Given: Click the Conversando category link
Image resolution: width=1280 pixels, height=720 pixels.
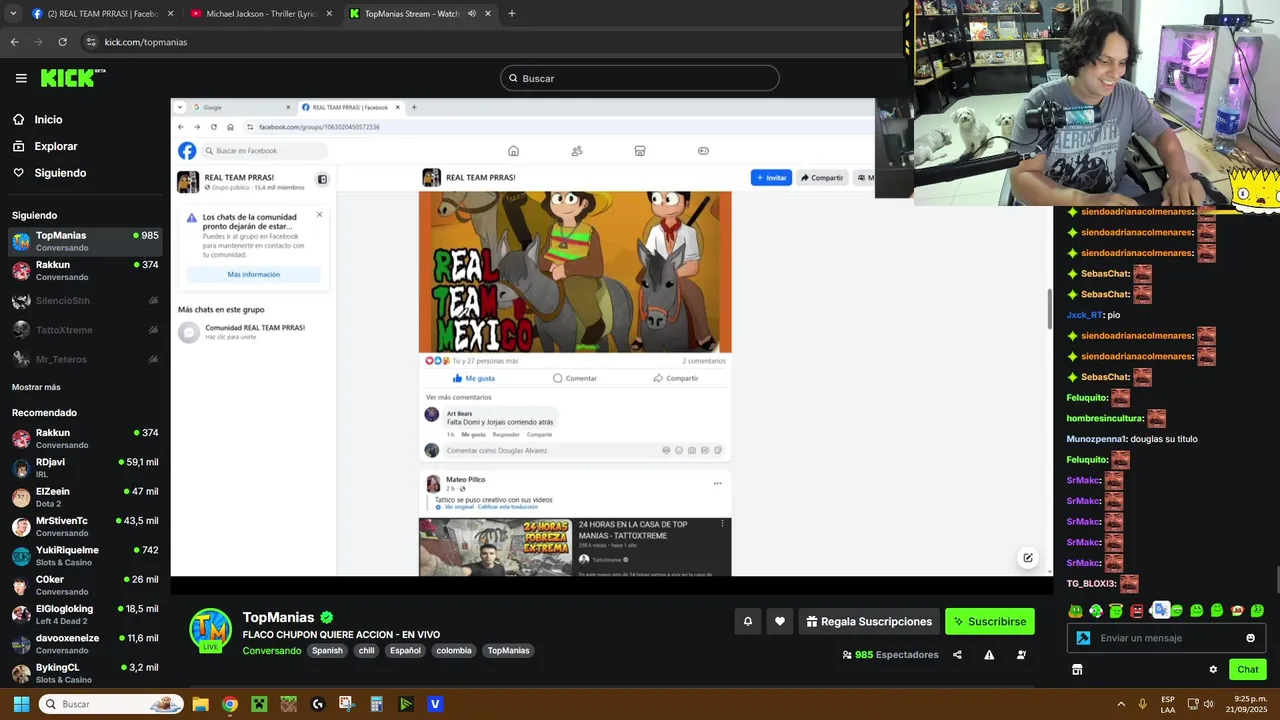Looking at the screenshot, I should point(272,650).
